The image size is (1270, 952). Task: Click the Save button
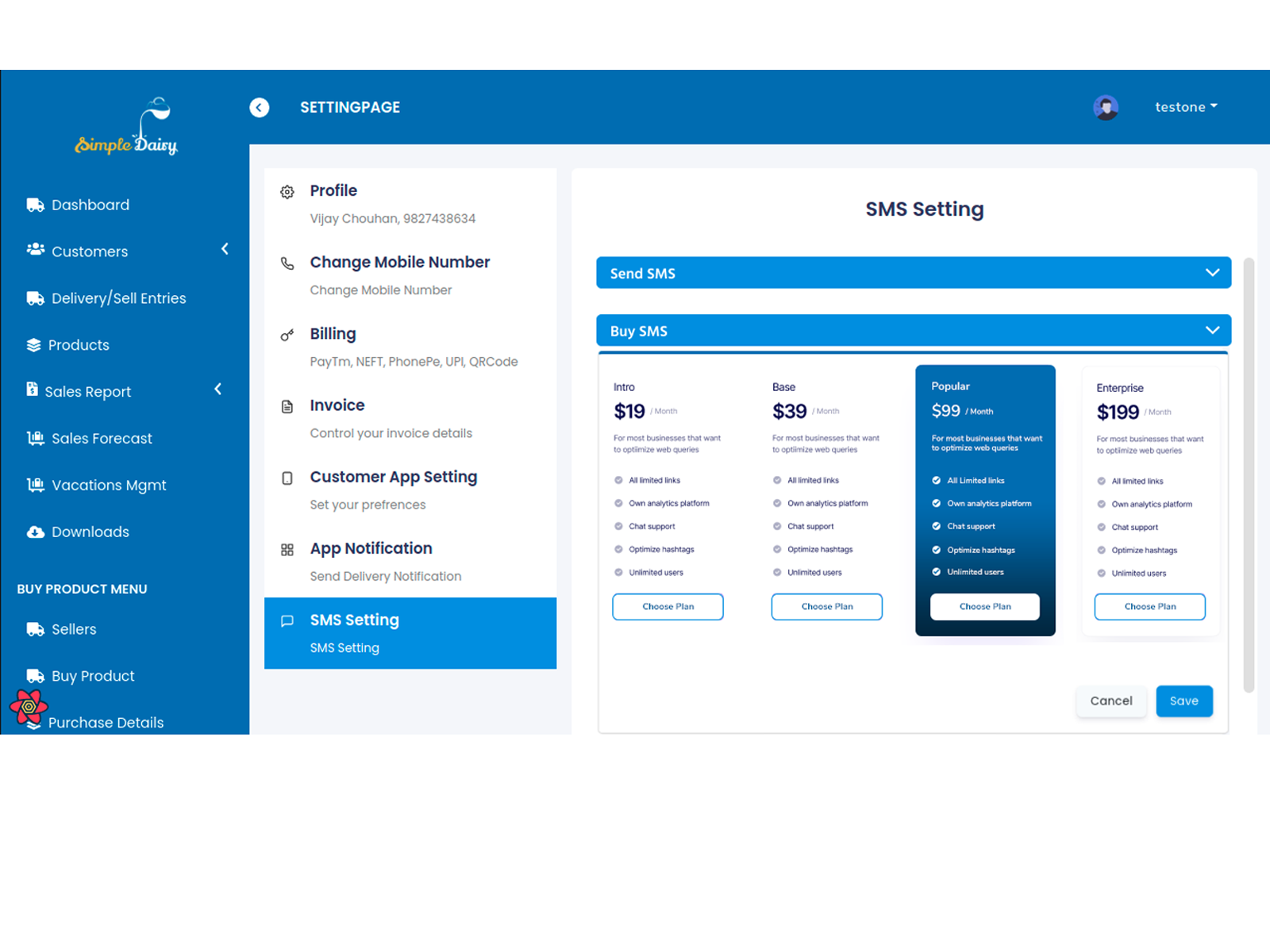(x=1184, y=701)
